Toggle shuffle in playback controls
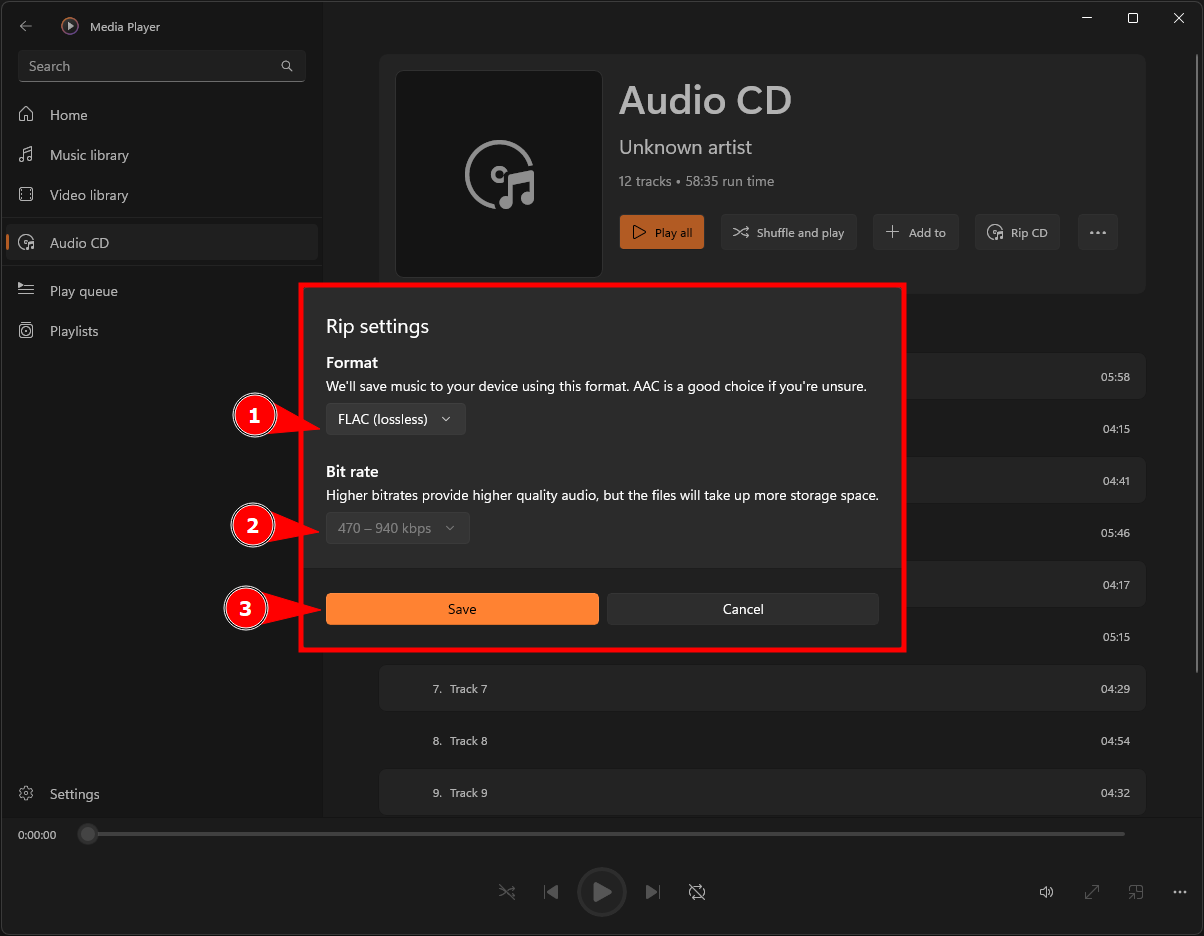1204x936 pixels. (x=508, y=891)
